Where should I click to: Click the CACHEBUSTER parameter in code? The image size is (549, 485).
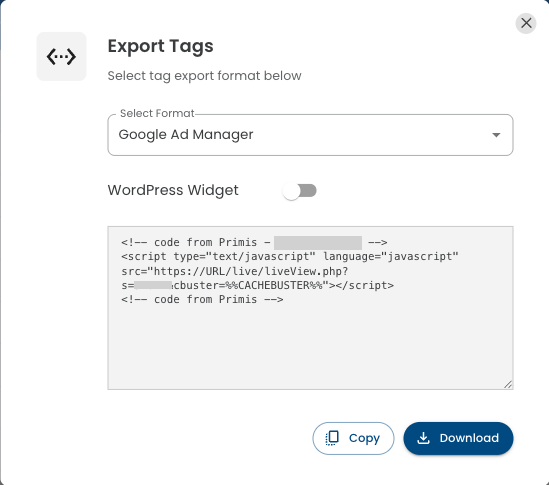(274, 285)
